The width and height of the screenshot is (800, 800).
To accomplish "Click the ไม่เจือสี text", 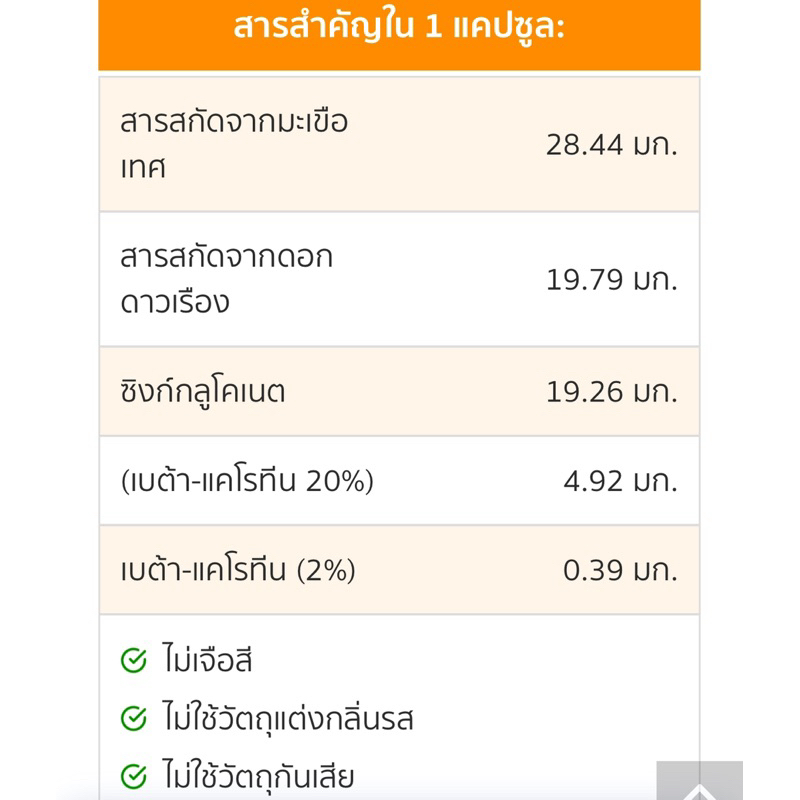I will [x=207, y=660].
